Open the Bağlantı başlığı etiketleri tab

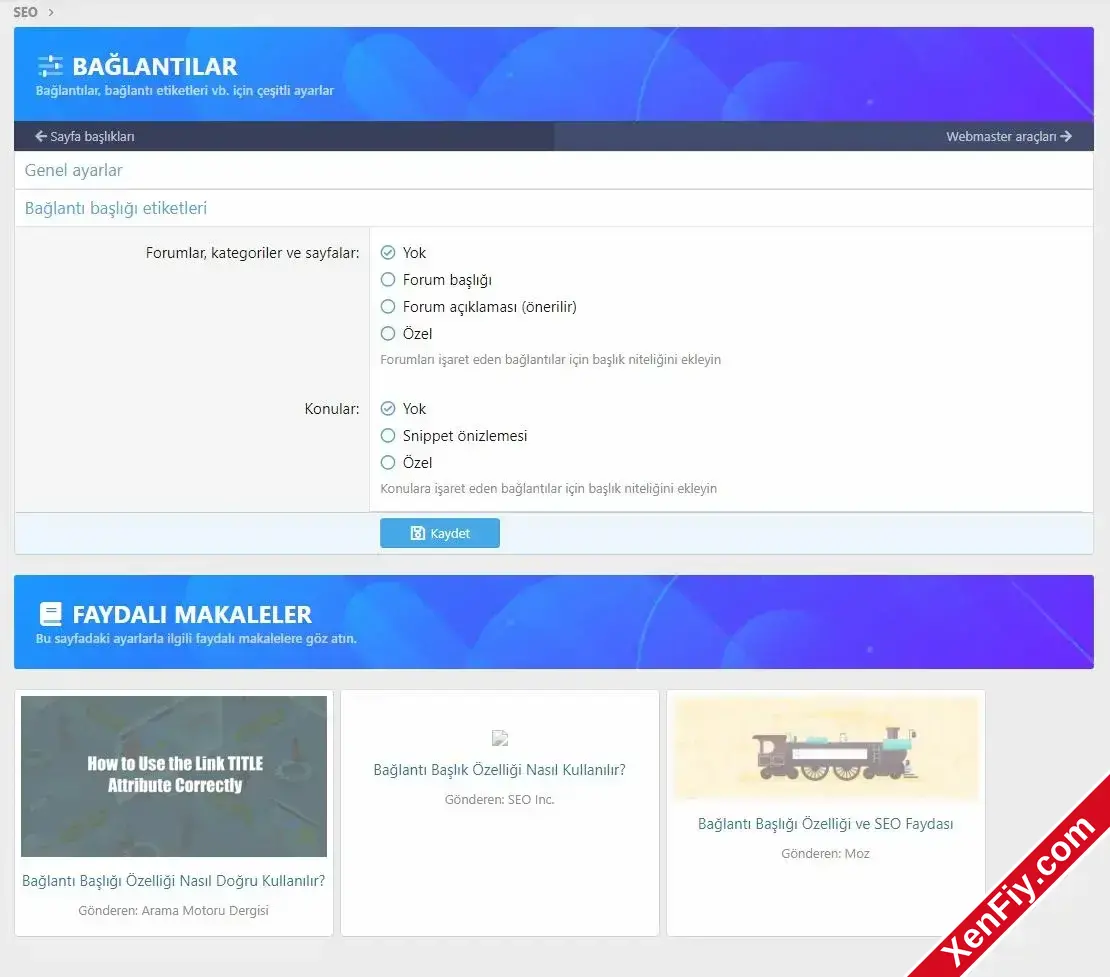(x=116, y=208)
